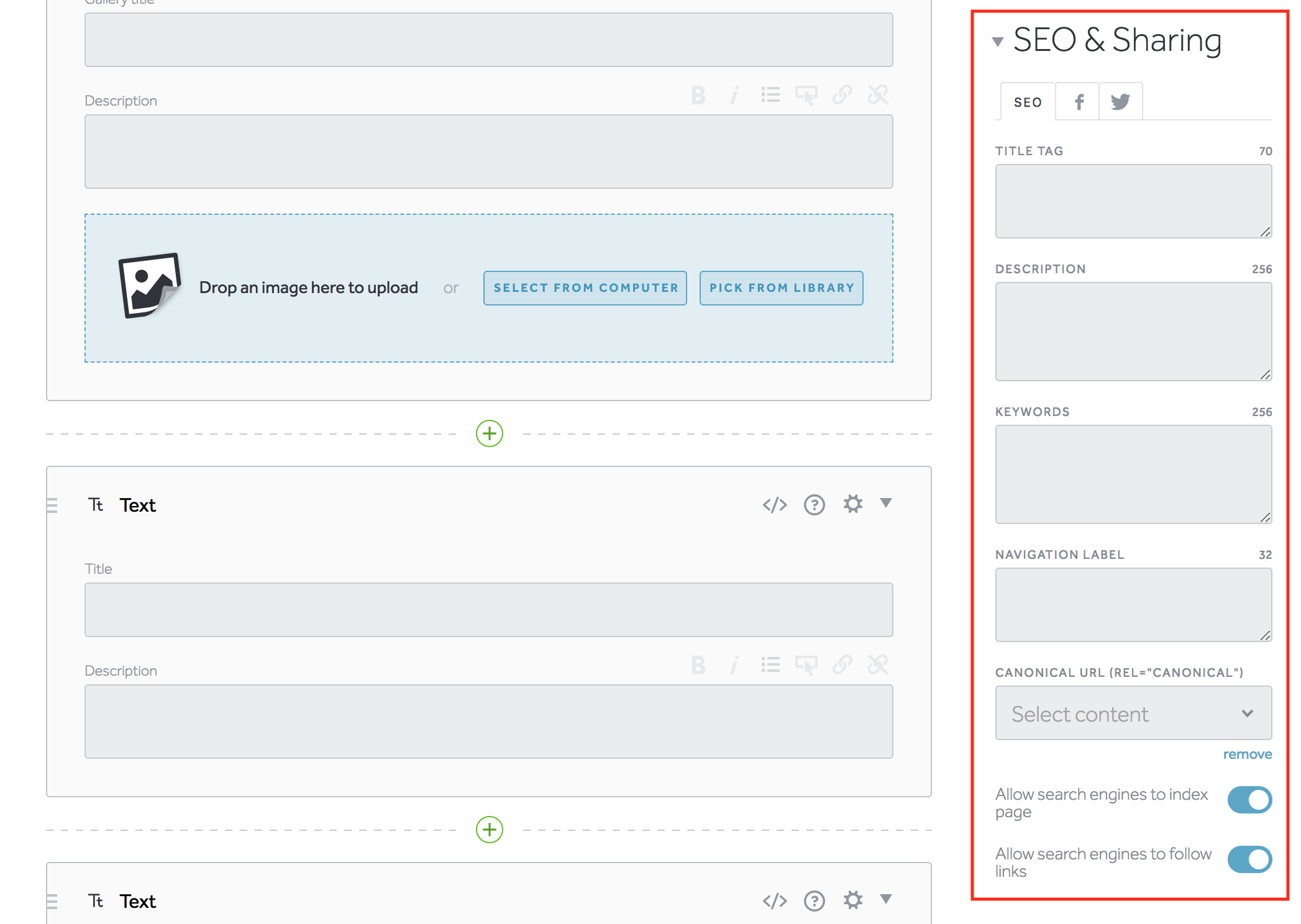Click the first Text block's 'Text' heading
This screenshot has width=1301, height=924.
138,505
